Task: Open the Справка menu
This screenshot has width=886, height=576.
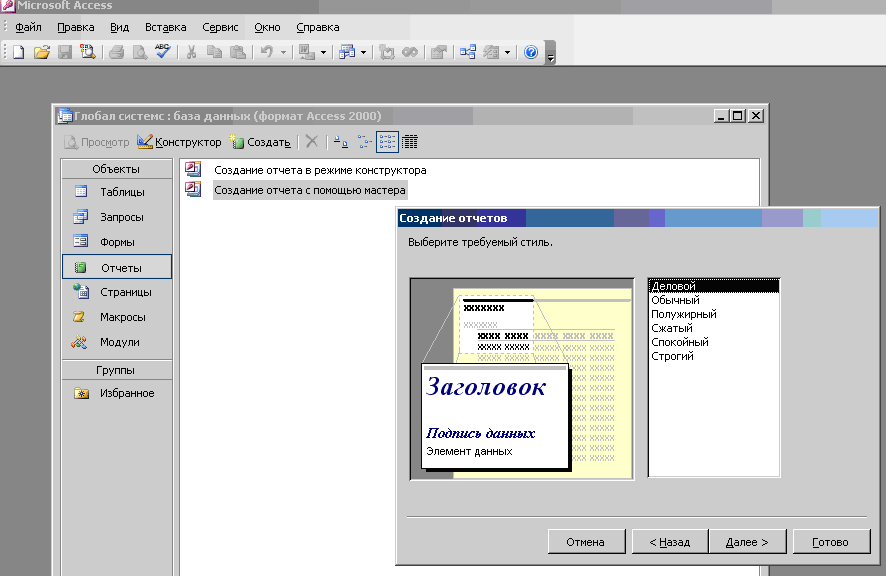Action: (x=318, y=27)
